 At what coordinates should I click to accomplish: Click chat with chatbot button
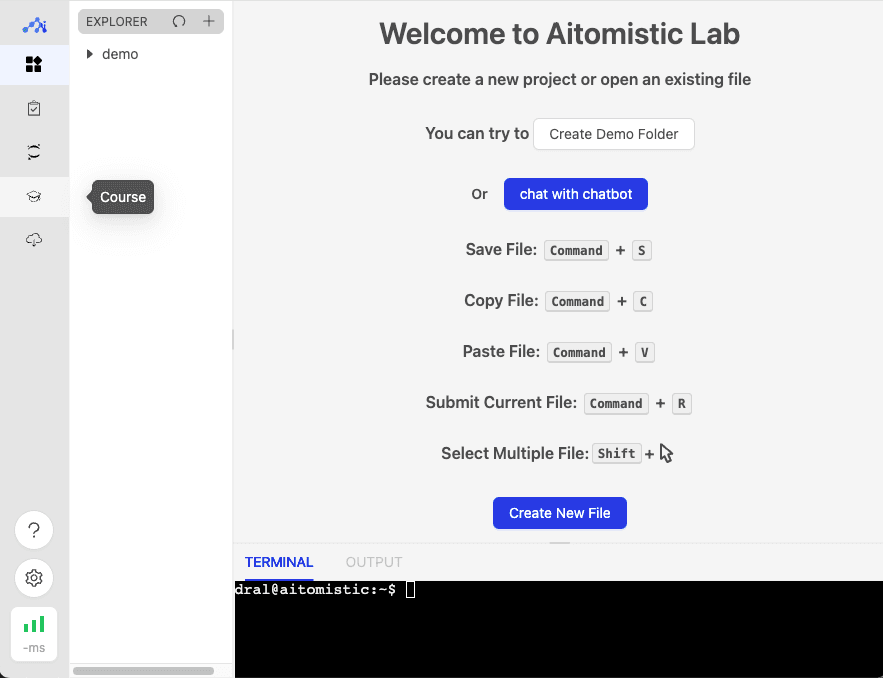[576, 194]
